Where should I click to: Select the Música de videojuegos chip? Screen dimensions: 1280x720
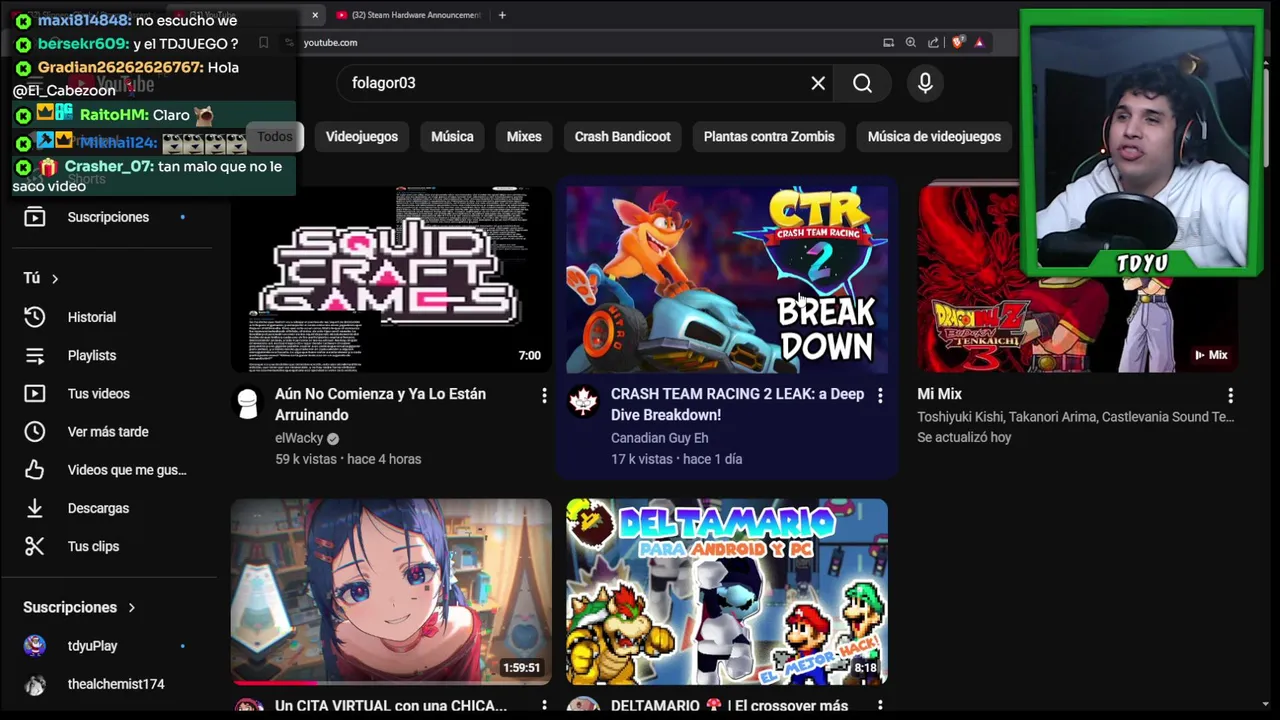[x=934, y=137]
